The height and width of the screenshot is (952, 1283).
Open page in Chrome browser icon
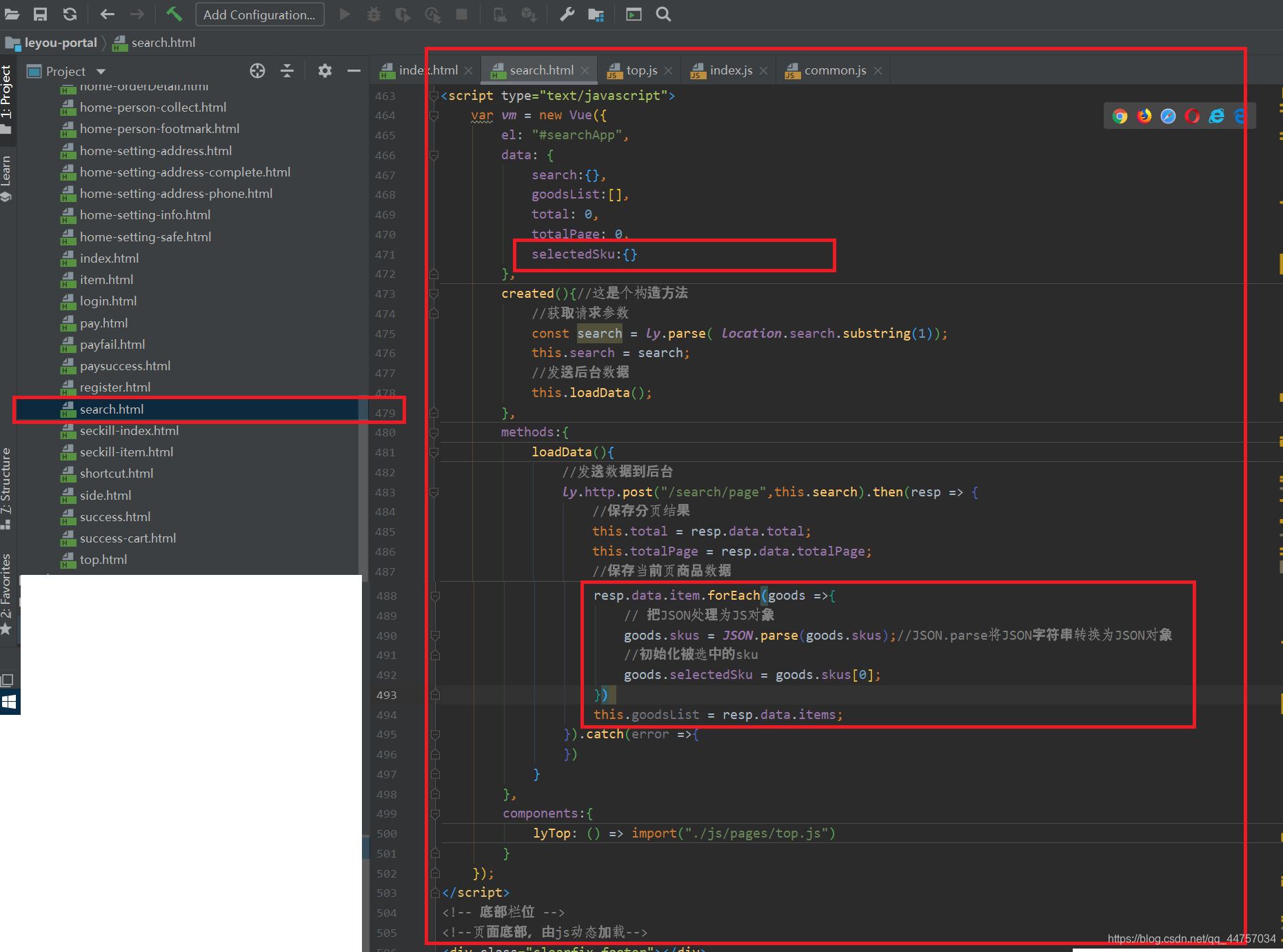(x=1120, y=116)
